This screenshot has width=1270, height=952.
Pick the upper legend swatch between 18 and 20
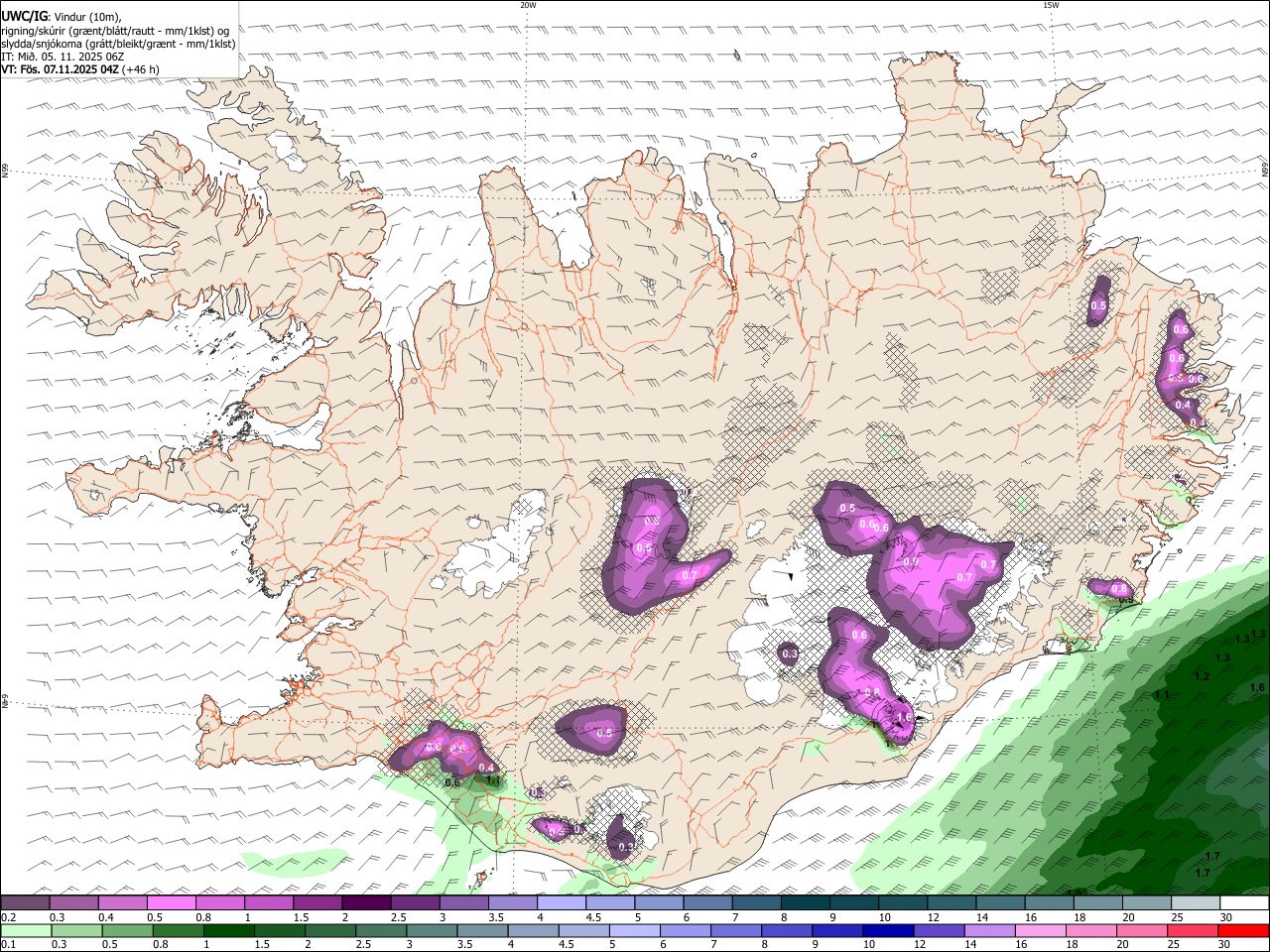(x=1097, y=903)
